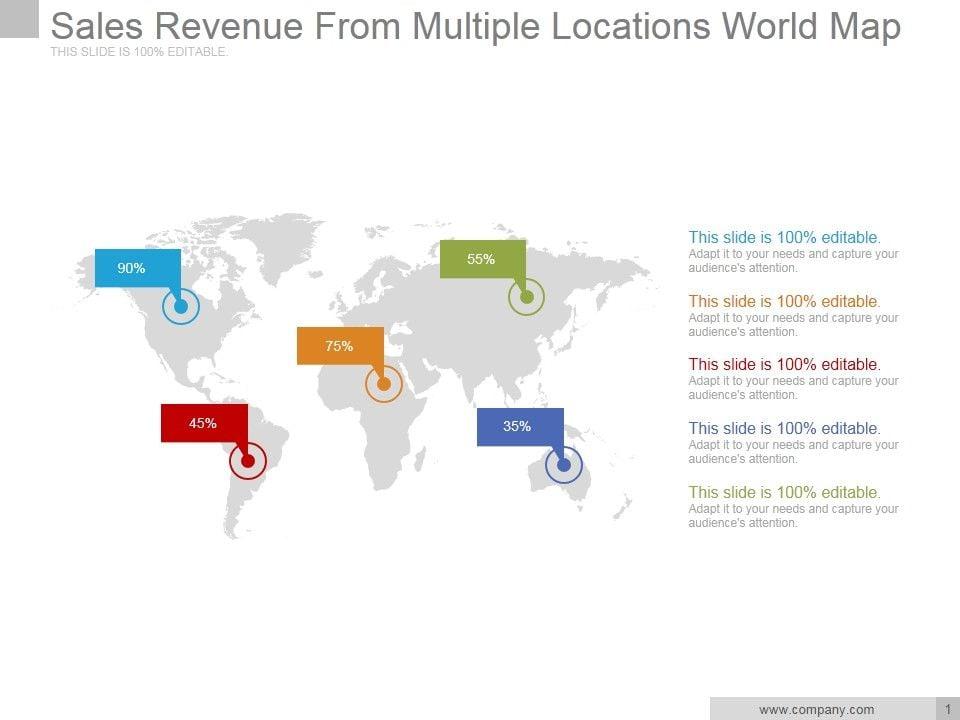960x720 pixels.
Task: Select the green pin circle on Asia
Action: click(x=526, y=297)
